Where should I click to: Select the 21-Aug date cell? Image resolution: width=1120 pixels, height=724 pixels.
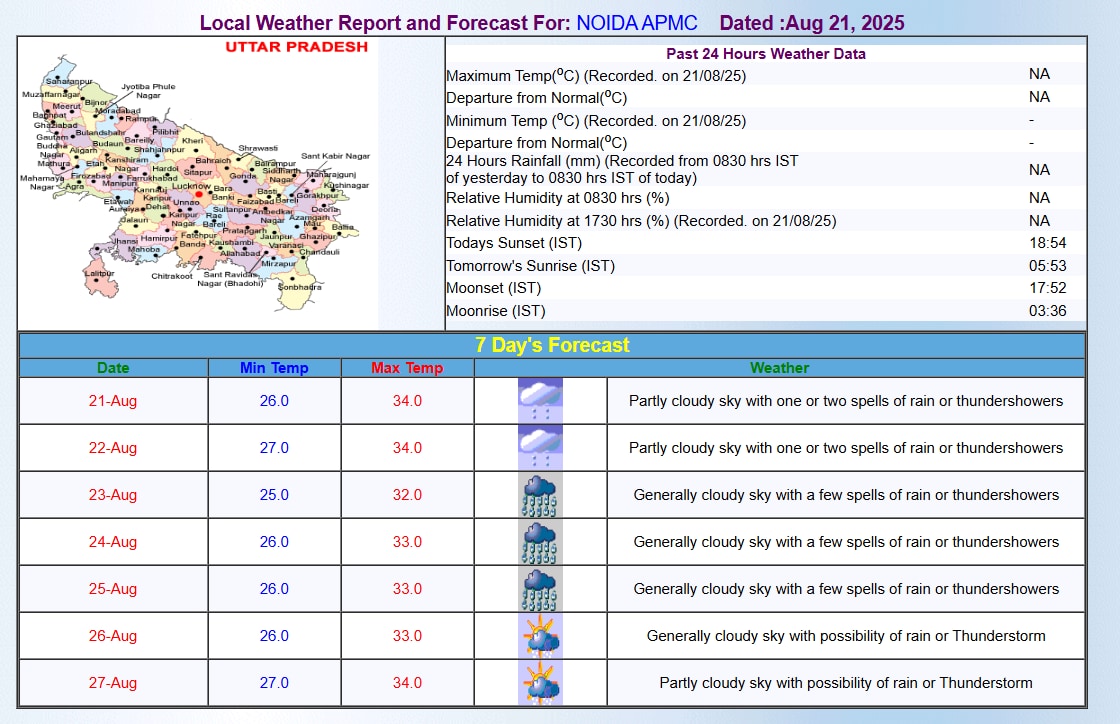[113, 401]
